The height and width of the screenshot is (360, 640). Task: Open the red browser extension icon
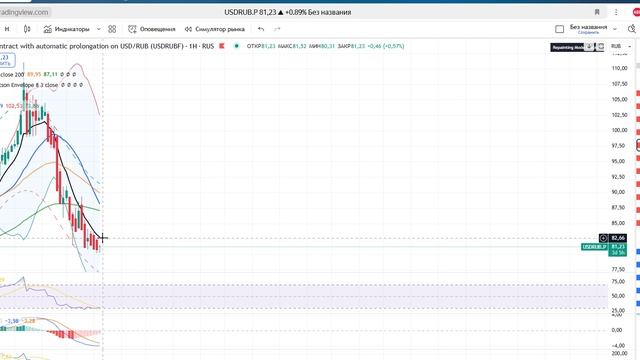[x=636, y=12]
